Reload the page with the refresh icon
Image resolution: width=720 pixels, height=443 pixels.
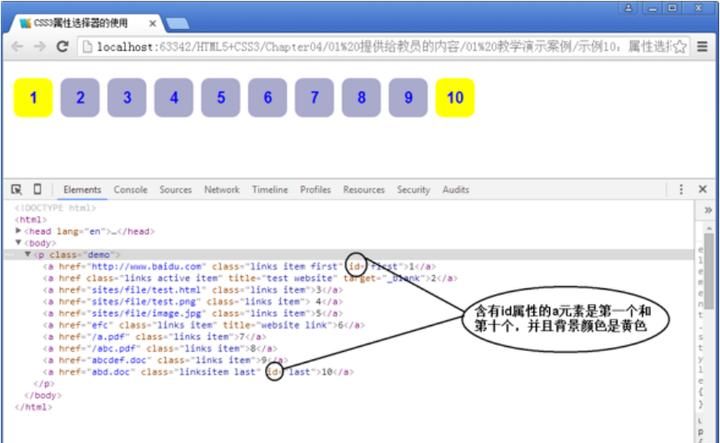(62, 46)
